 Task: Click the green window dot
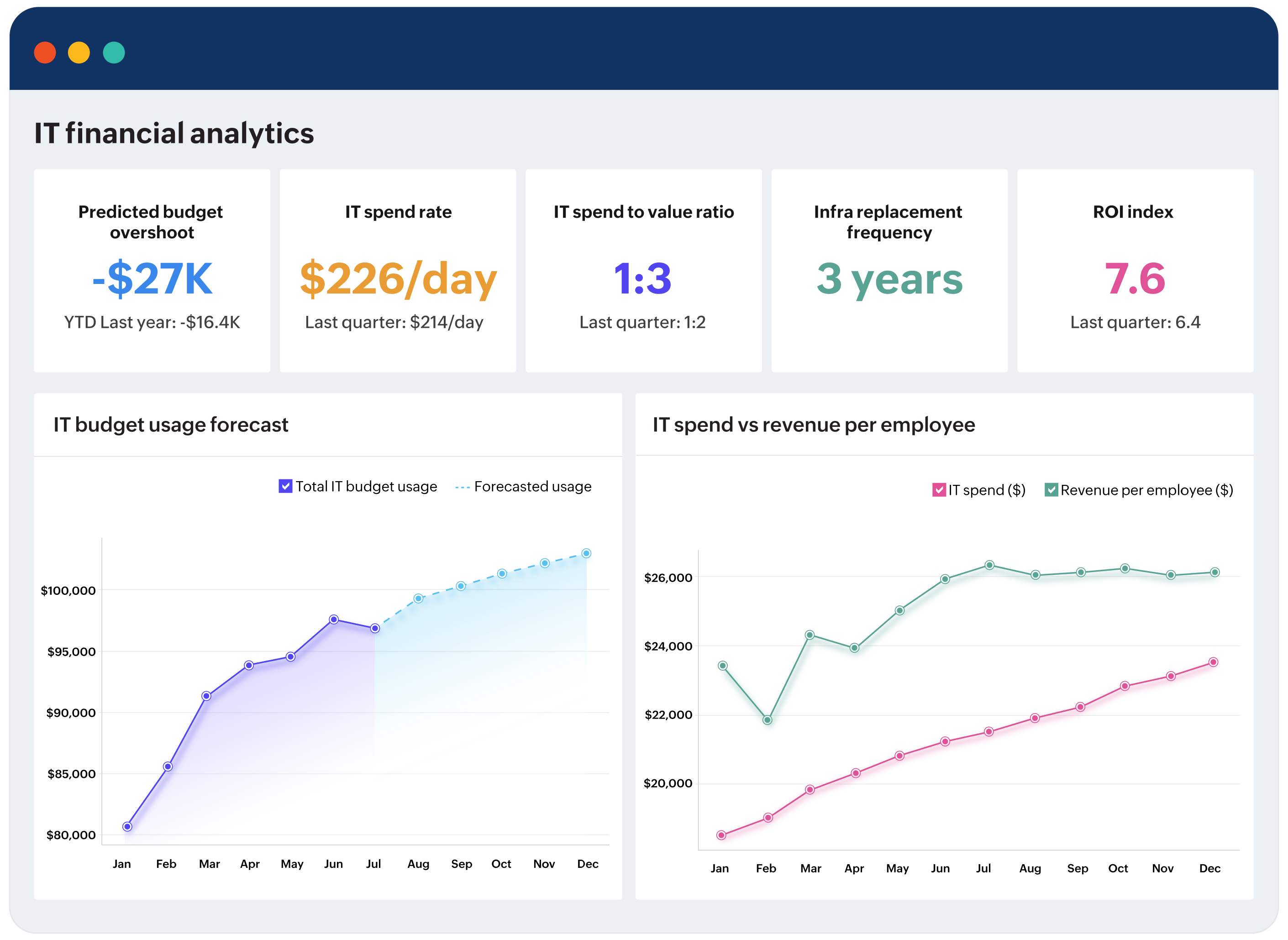[x=114, y=53]
